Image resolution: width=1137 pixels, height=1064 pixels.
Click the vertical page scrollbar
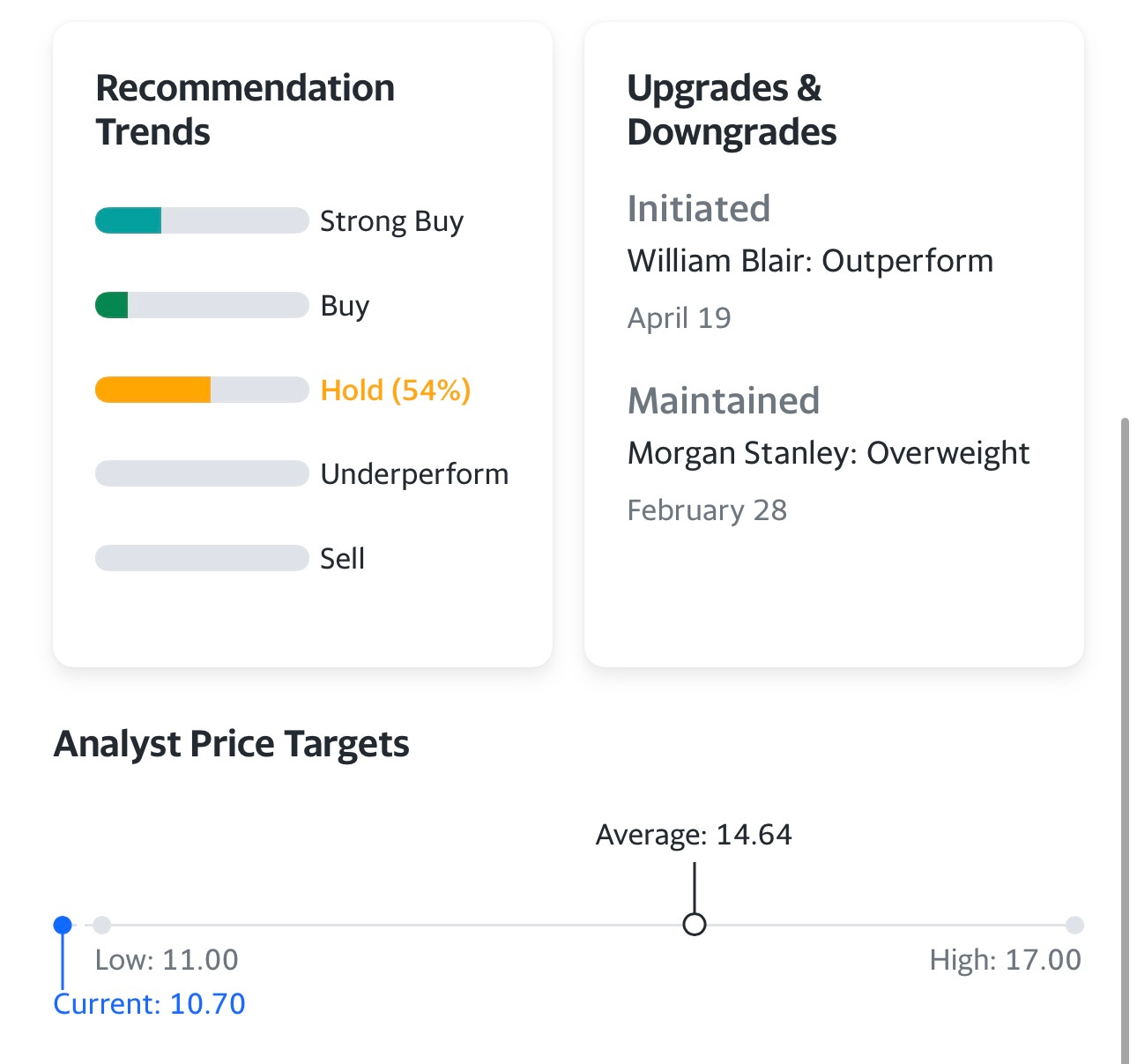1125,740
